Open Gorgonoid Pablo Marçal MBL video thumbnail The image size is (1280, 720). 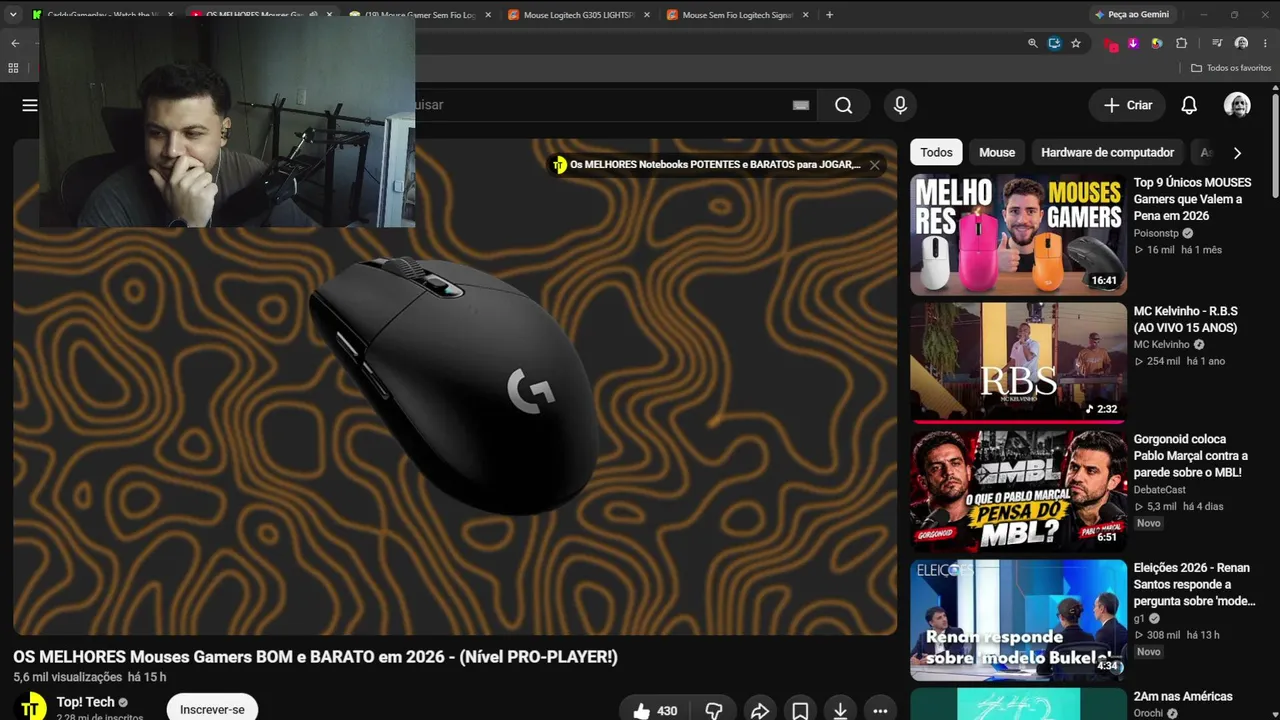click(1018, 492)
